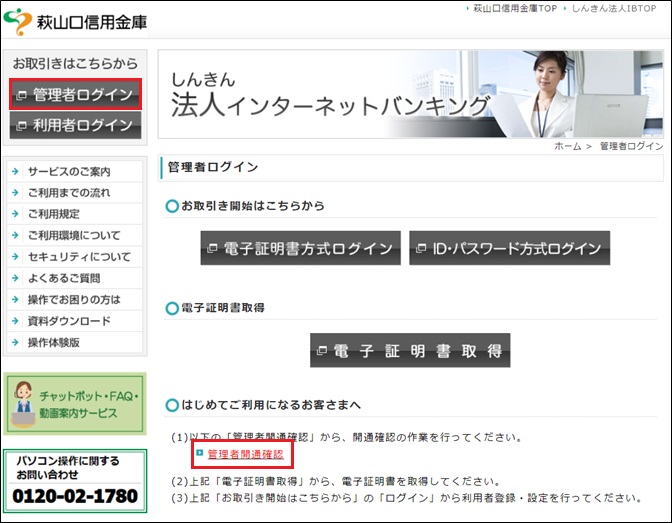Open 操作体験版 in sidebar

click(54, 342)
